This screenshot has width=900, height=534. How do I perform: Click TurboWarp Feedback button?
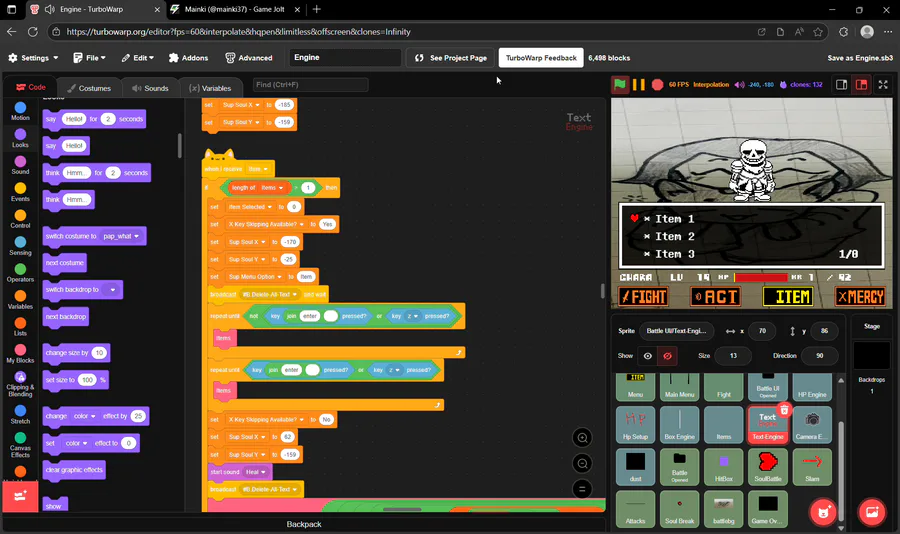pos(541,57)
